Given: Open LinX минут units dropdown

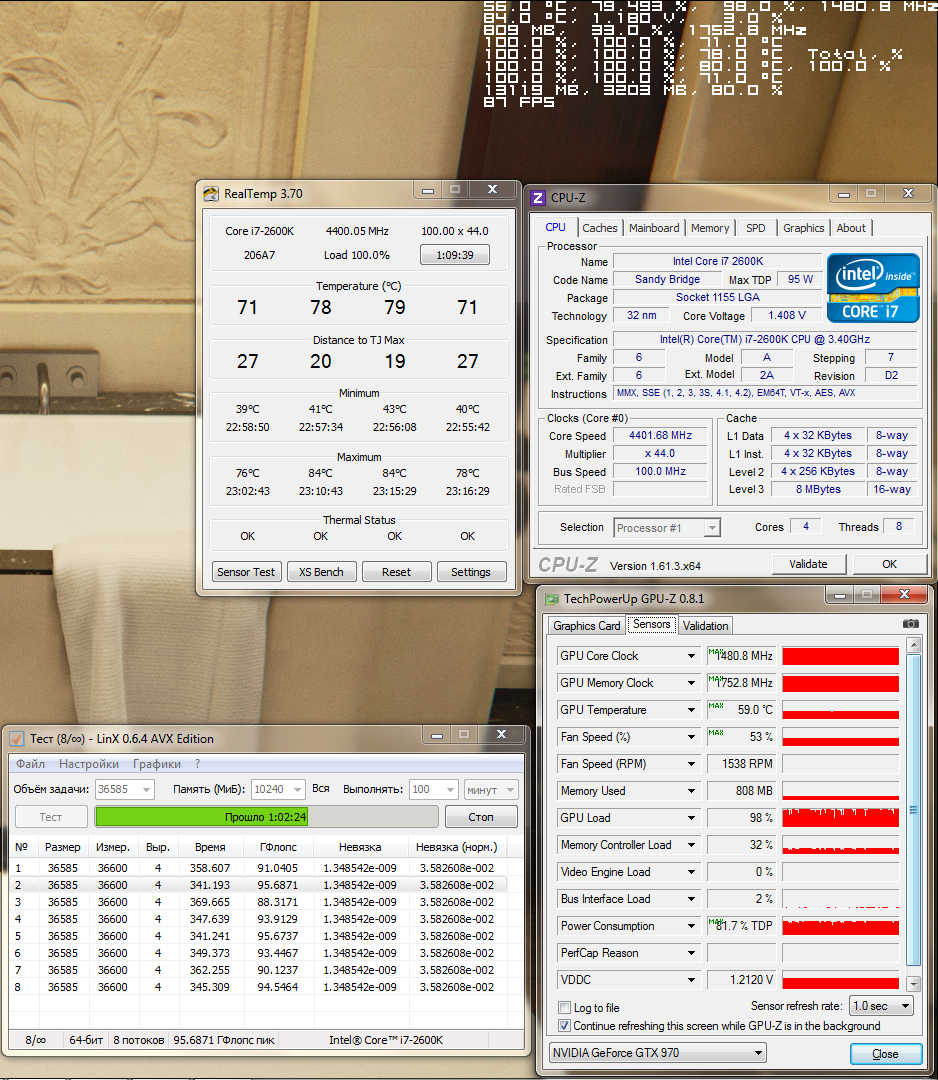Looking at the screenshot, I should coord(491,789).
